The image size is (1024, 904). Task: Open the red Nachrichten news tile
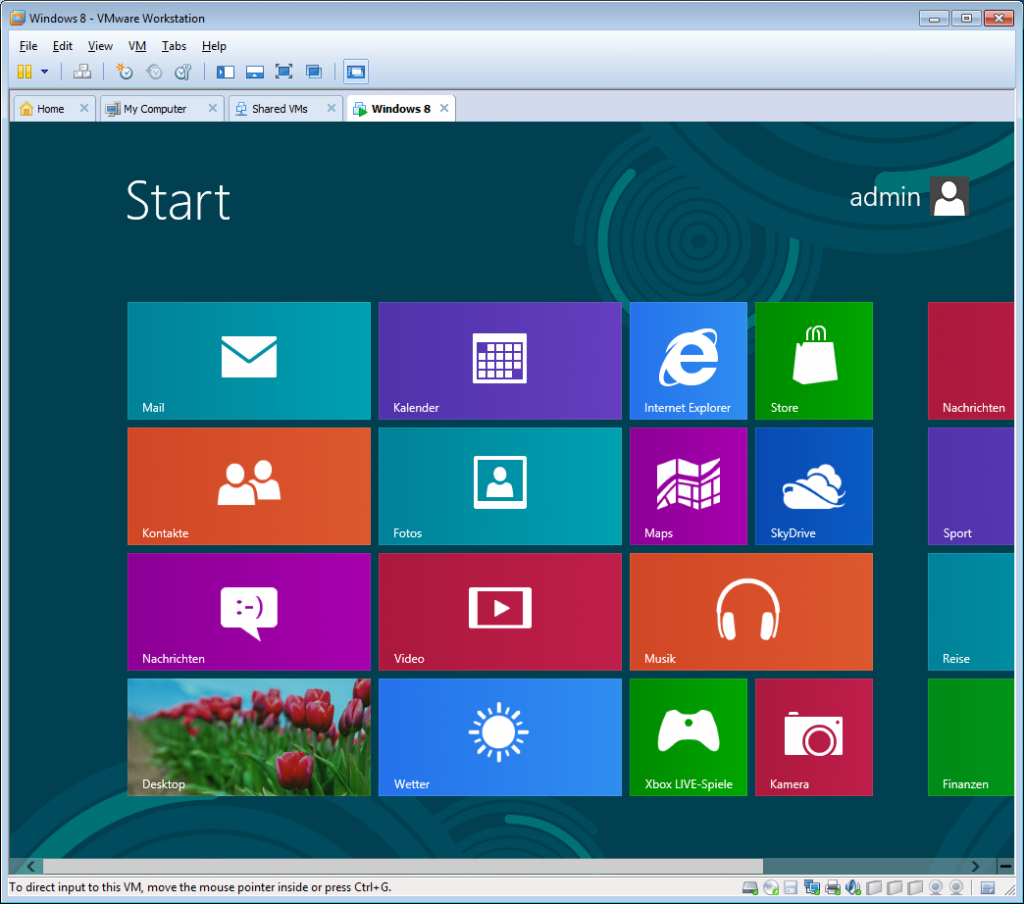(x=971, y=361)
